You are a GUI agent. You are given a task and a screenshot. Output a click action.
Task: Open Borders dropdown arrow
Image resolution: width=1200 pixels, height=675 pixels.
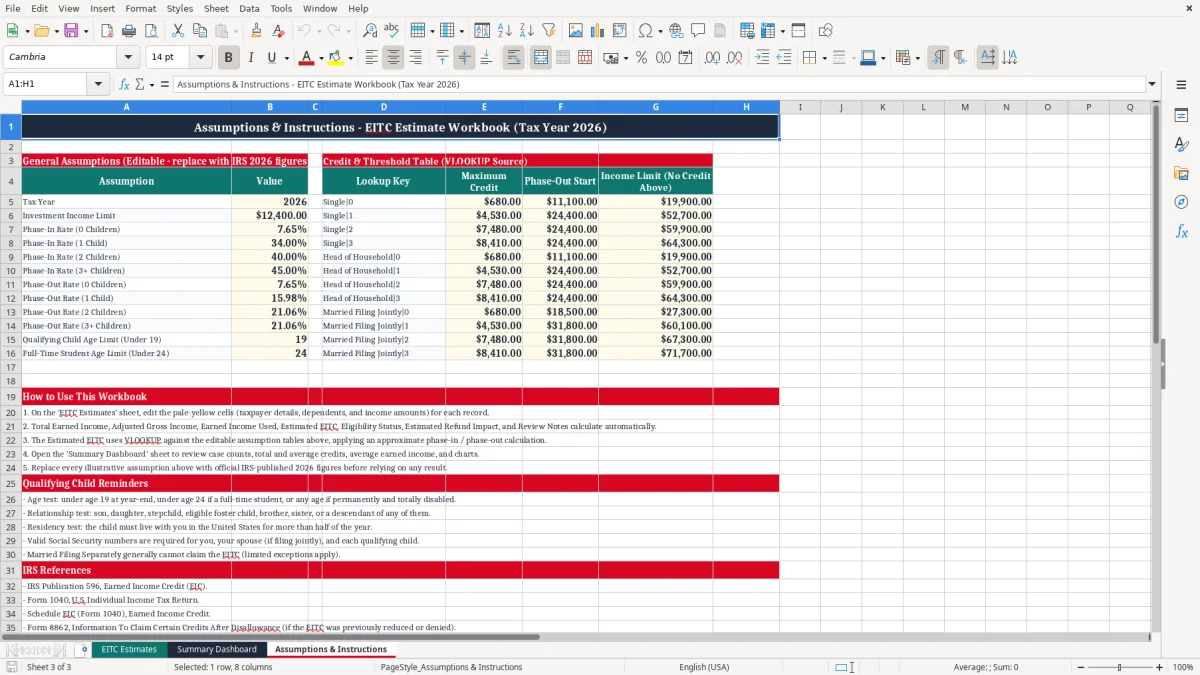click(824, 58)
